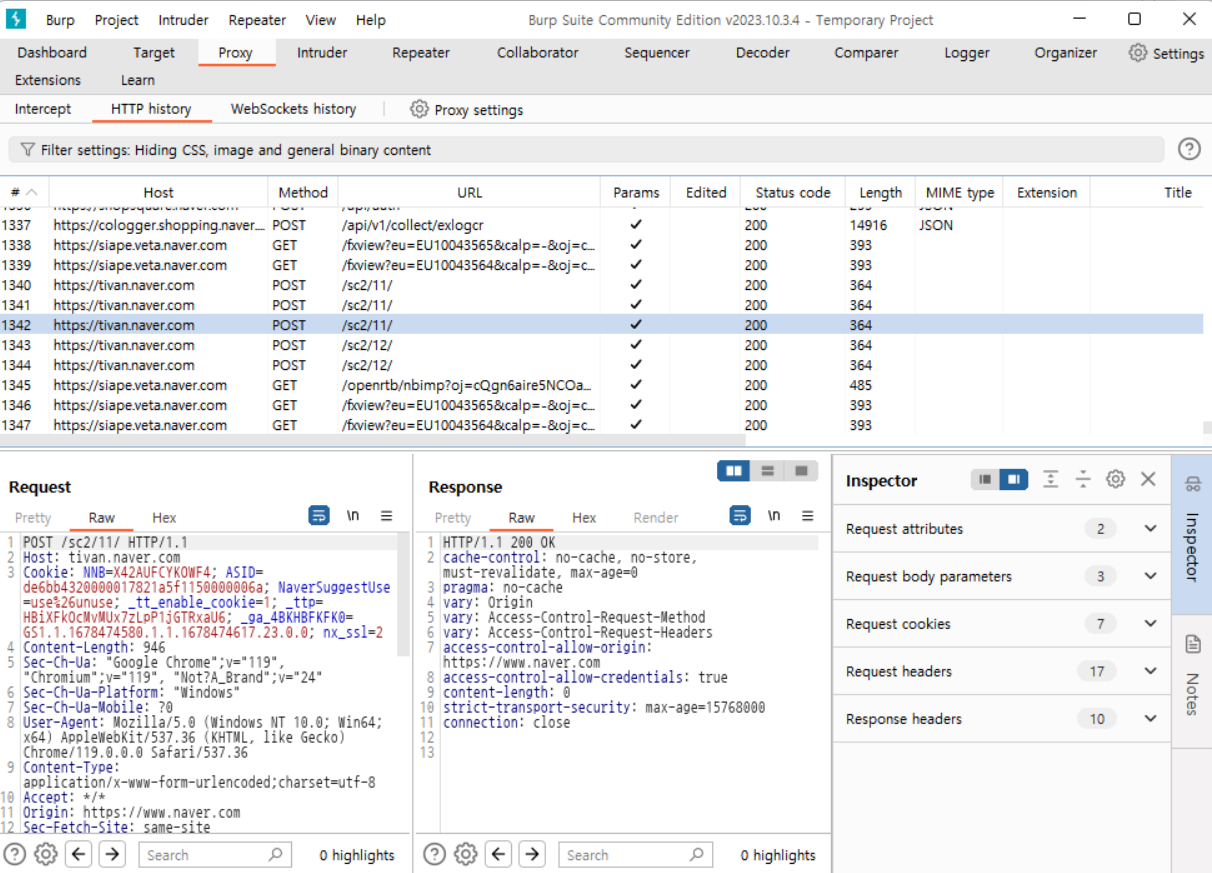Image resolution: width=1212 pixels, height=873 pixels.
Task: Expand Request attributes section
Action: [x=1150, y=529]
